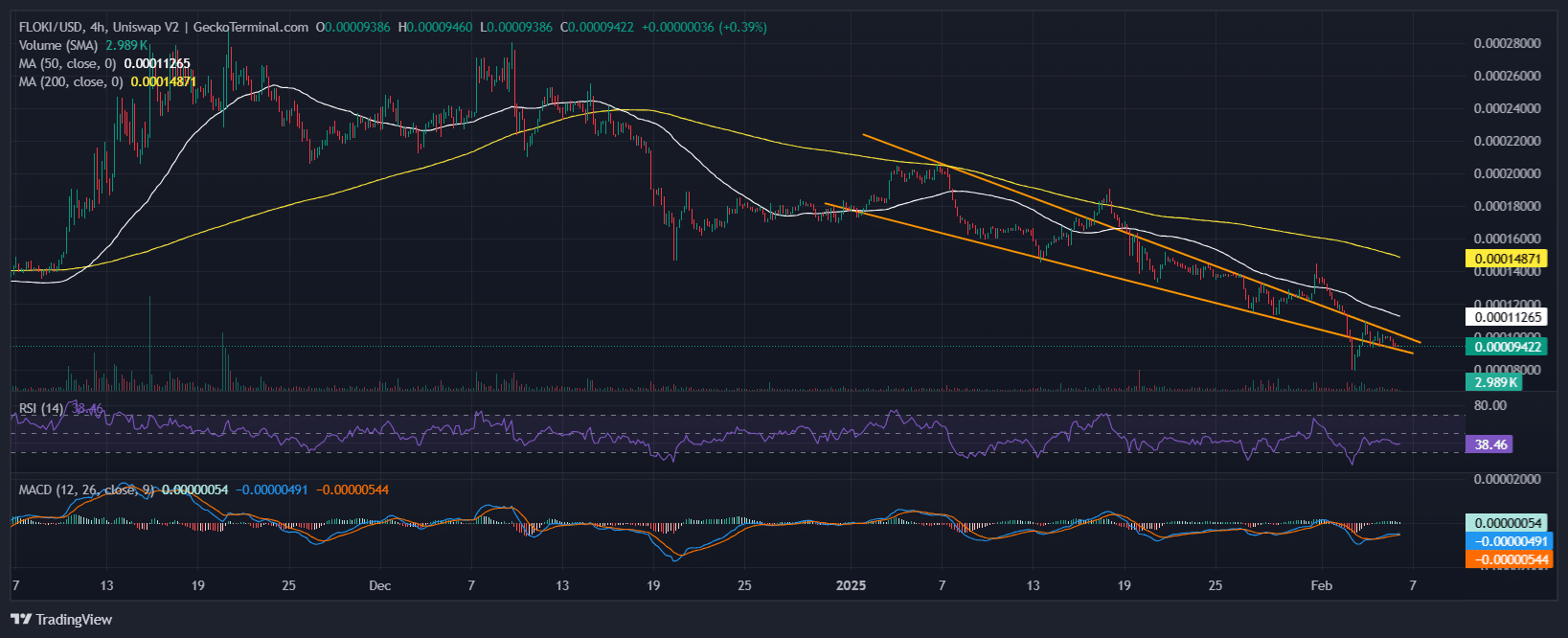Viewport: 1568px width, 638px height.
Task: Click the green 0.00009422 last price tag
Action: click(1508, 347)
